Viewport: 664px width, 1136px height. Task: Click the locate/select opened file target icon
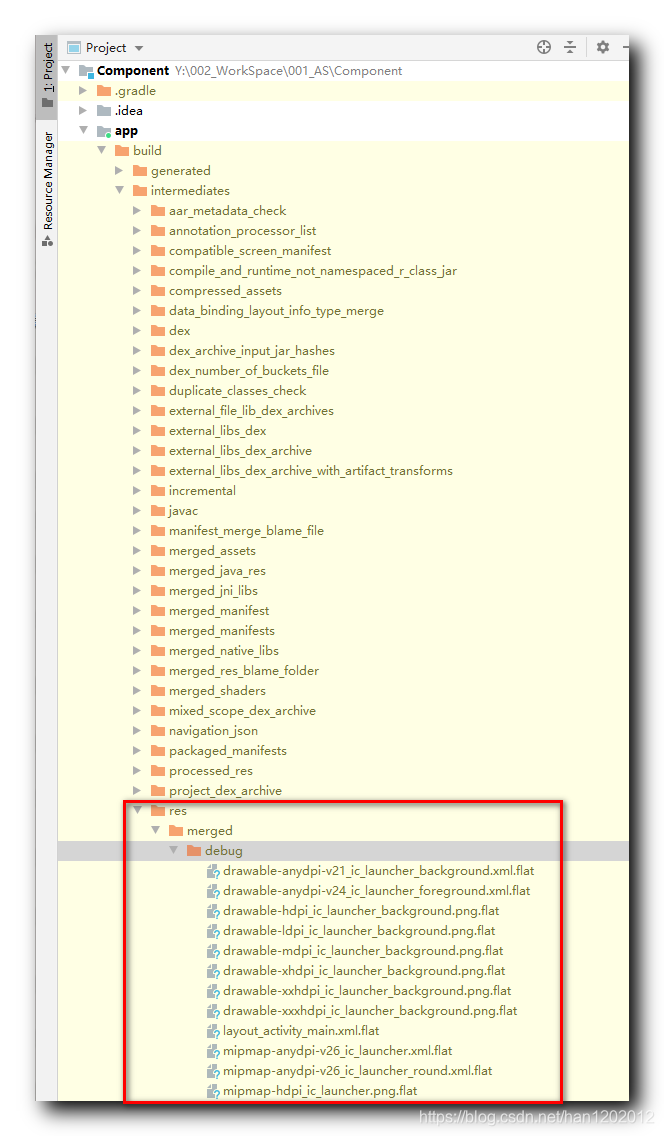coord(544,48)
